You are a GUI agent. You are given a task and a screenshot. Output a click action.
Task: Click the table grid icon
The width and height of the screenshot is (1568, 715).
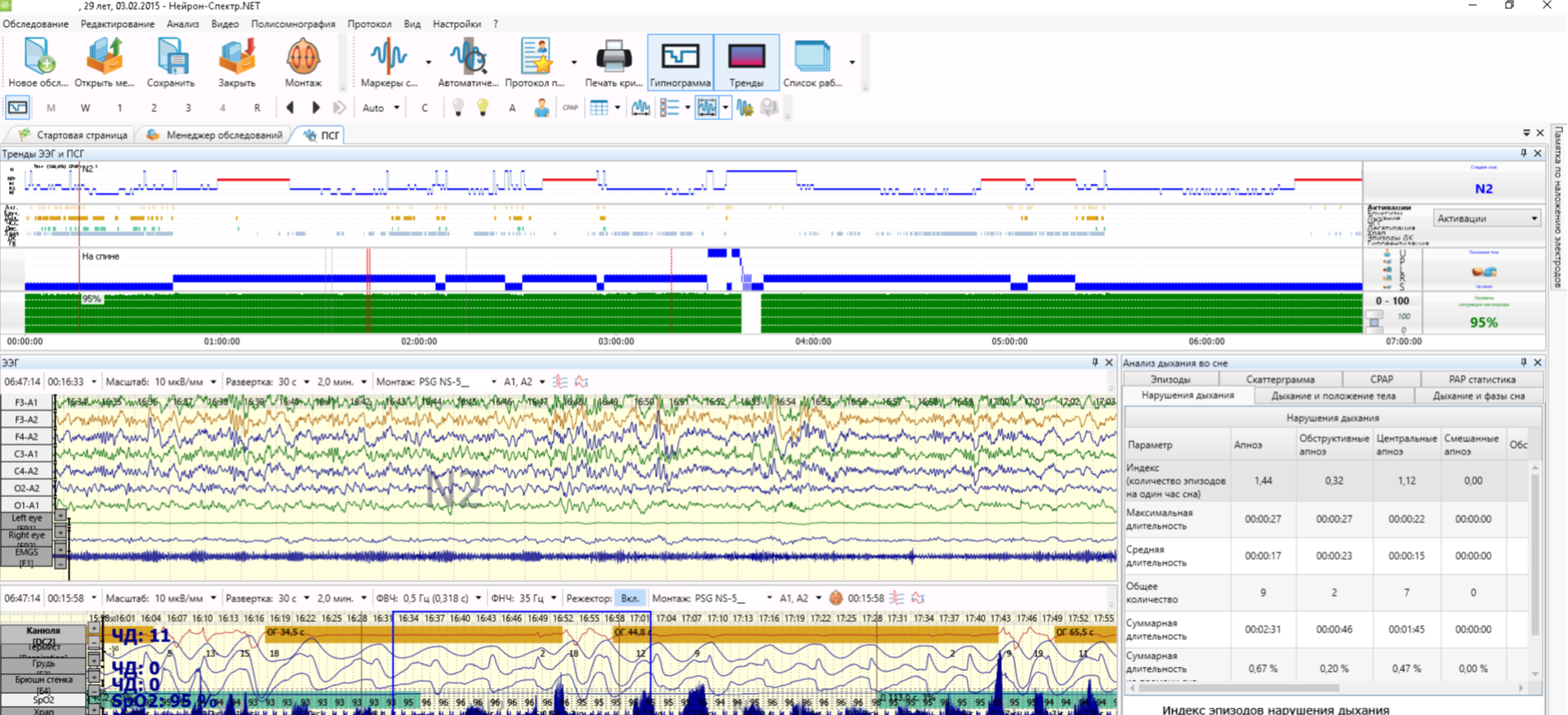point(599,108)
